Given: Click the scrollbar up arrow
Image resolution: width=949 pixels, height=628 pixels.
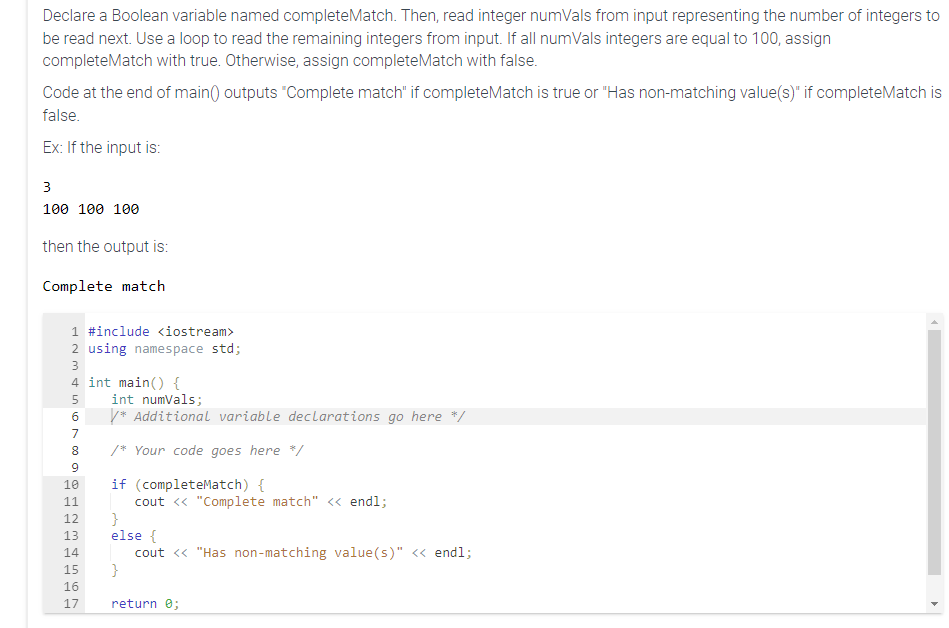Looking at the screenshot, I should (934, 320).
